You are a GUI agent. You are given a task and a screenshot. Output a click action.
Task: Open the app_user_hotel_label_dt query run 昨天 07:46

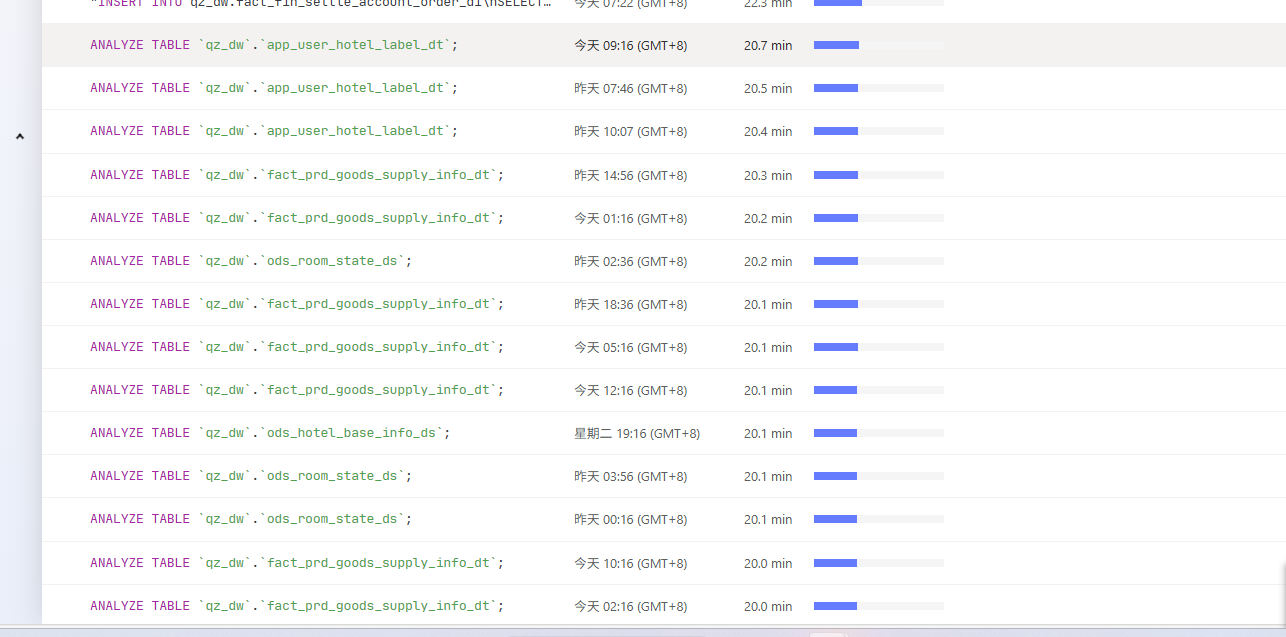click(x=274, y=88)
